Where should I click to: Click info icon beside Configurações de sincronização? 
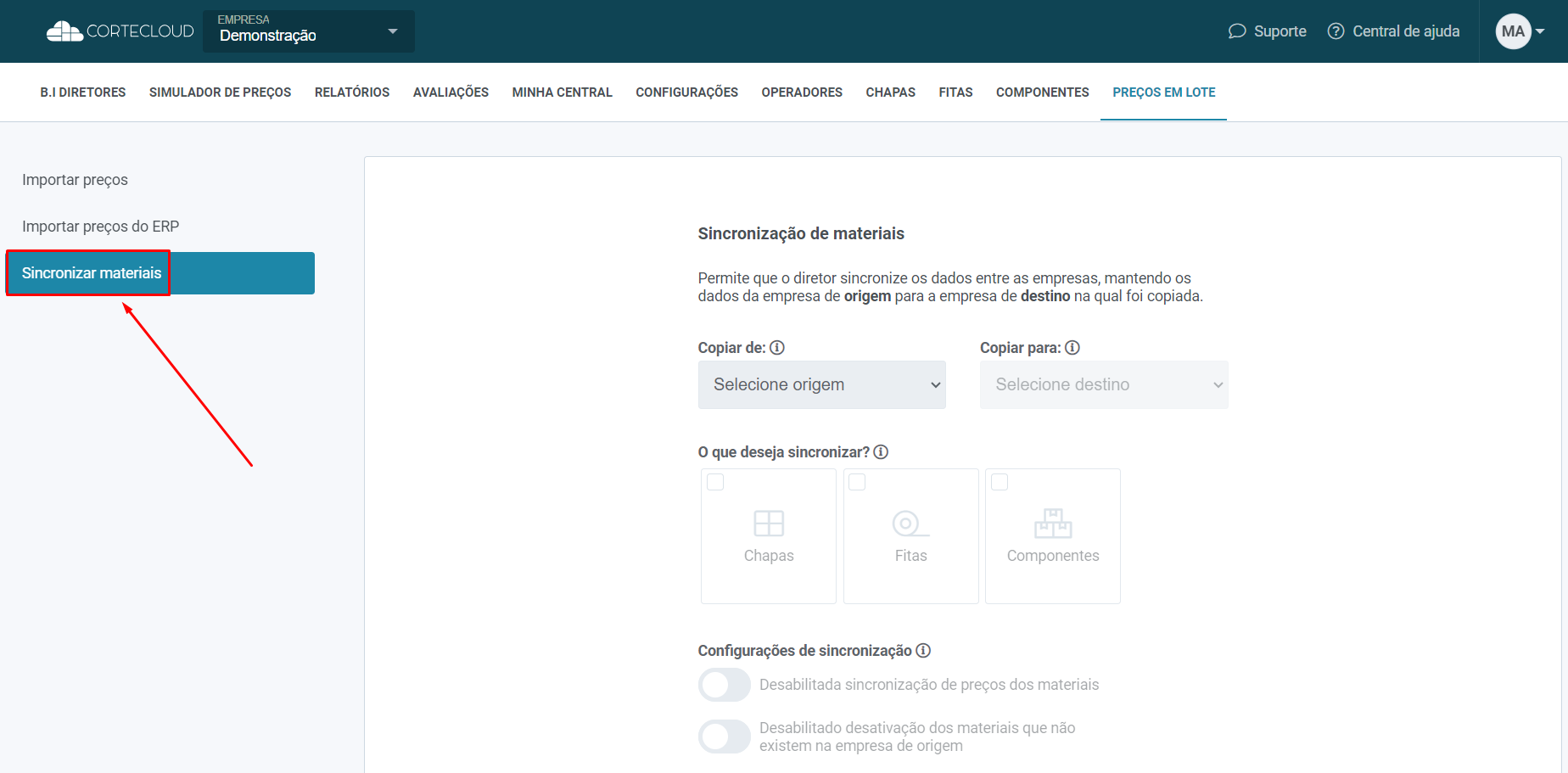(923, 651)
